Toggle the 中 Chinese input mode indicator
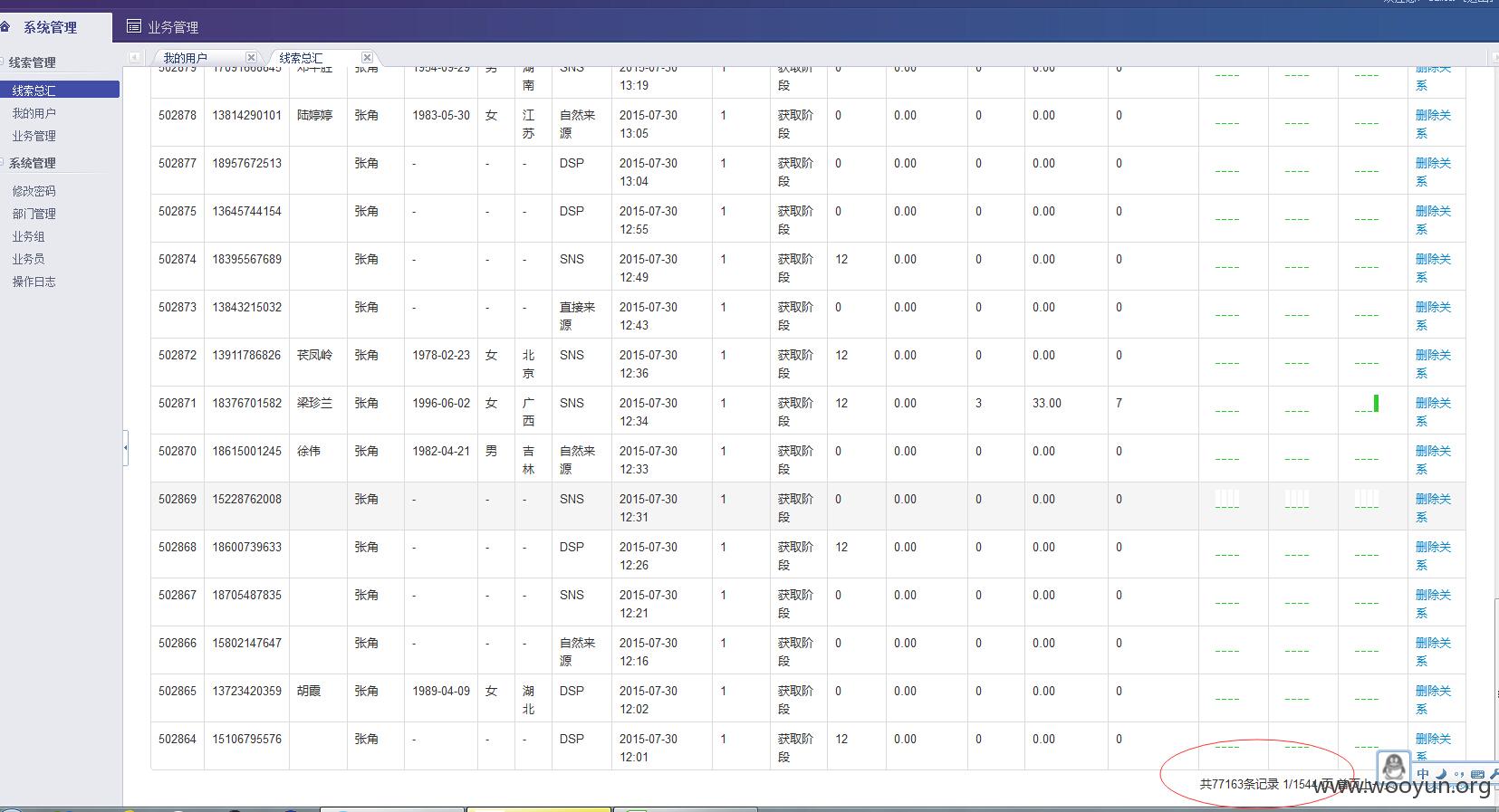This screenshot has height=812, width=1499. (1423, 774)
